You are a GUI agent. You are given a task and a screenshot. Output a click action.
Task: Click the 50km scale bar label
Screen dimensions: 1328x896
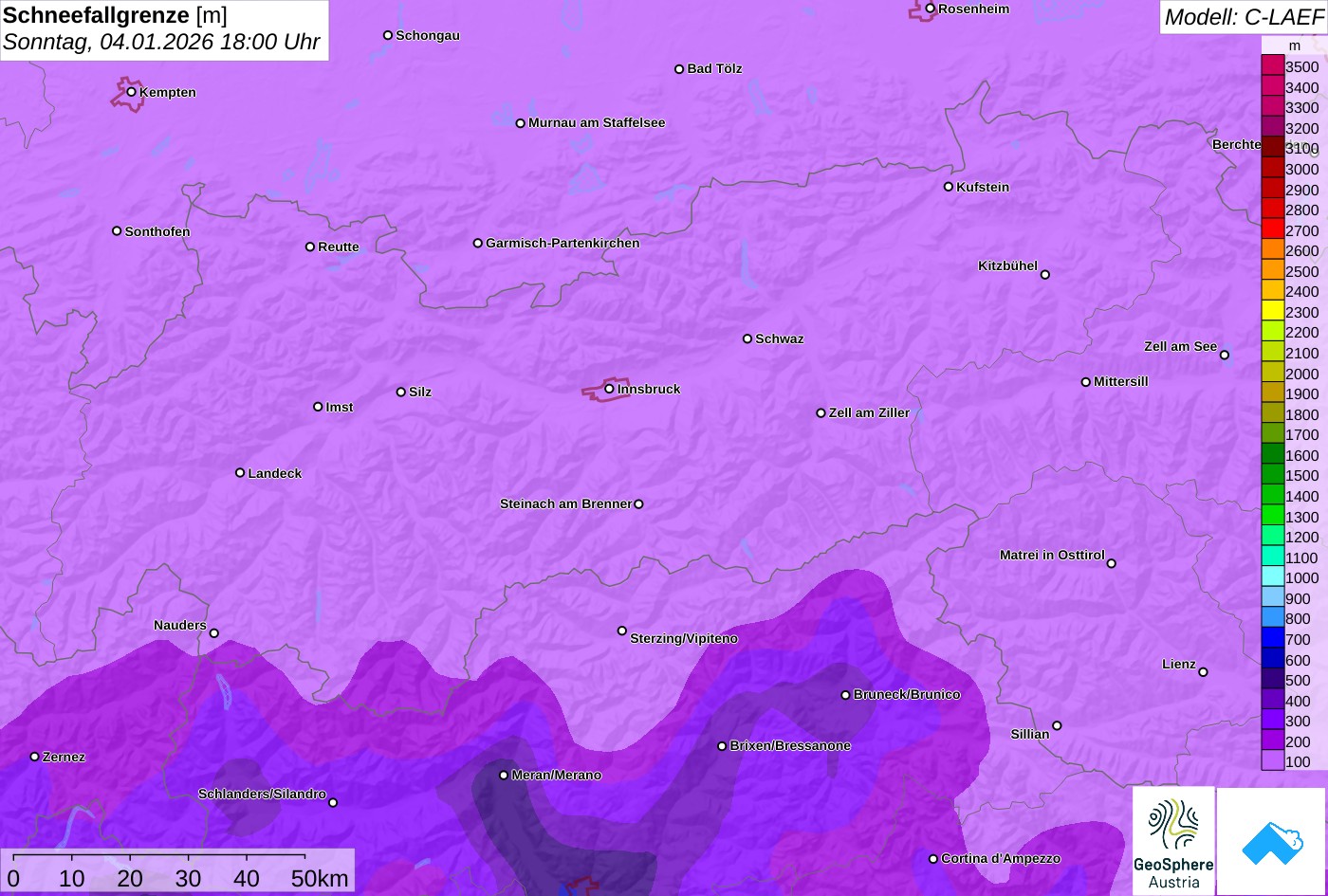click(320, 878)
